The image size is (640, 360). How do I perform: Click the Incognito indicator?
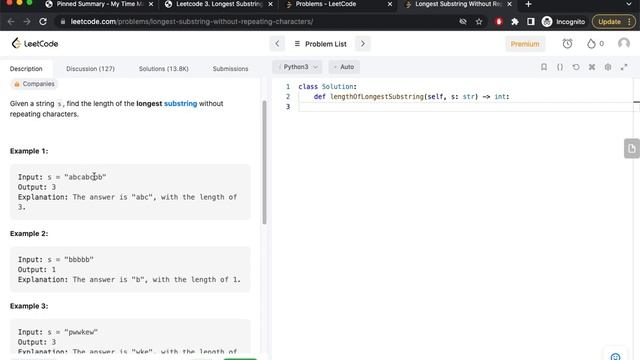(563, 22)
